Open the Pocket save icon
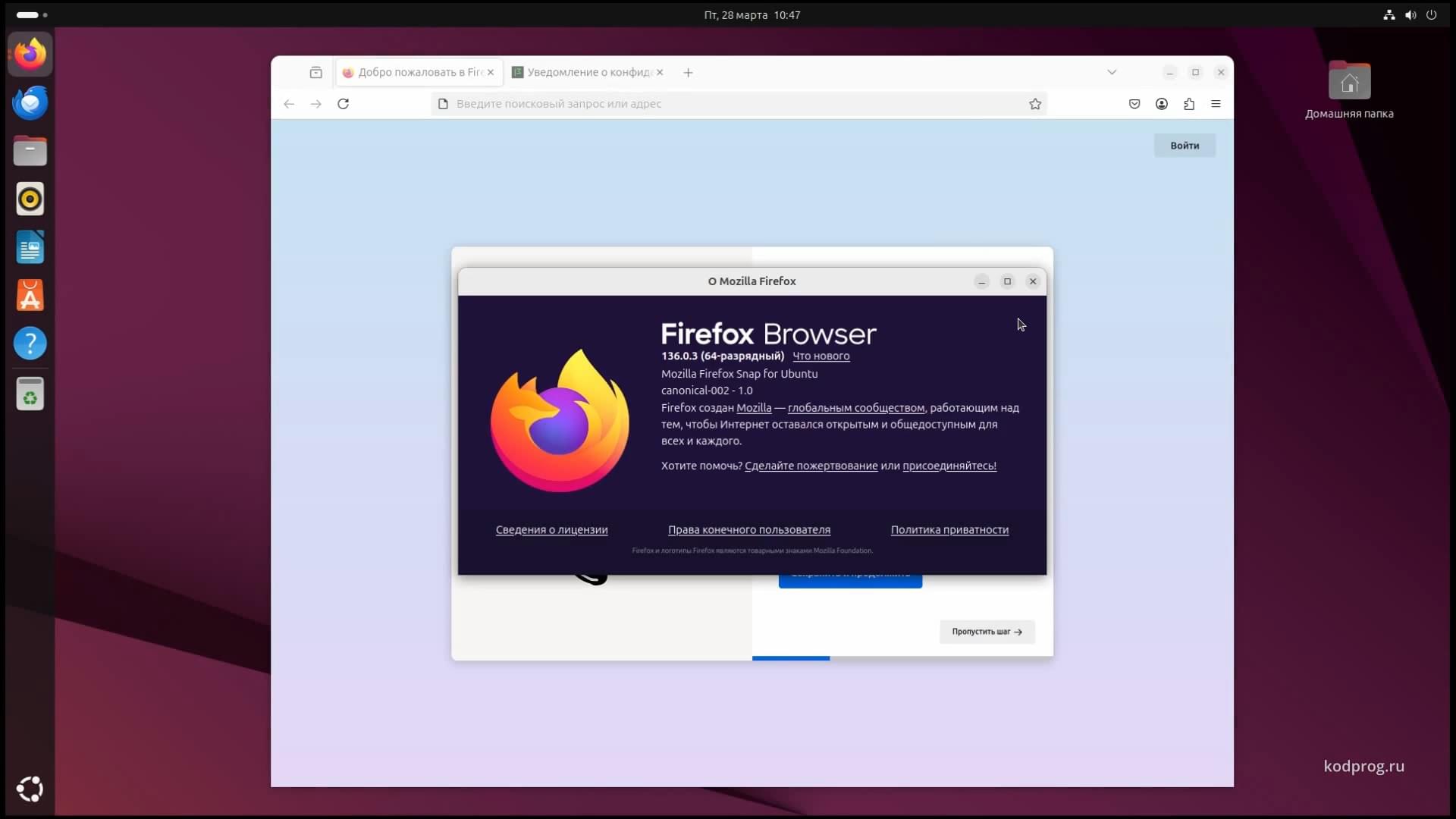Image resolution: width=1456 pixels, height=819 pixels. click(x=1134, y=104)
